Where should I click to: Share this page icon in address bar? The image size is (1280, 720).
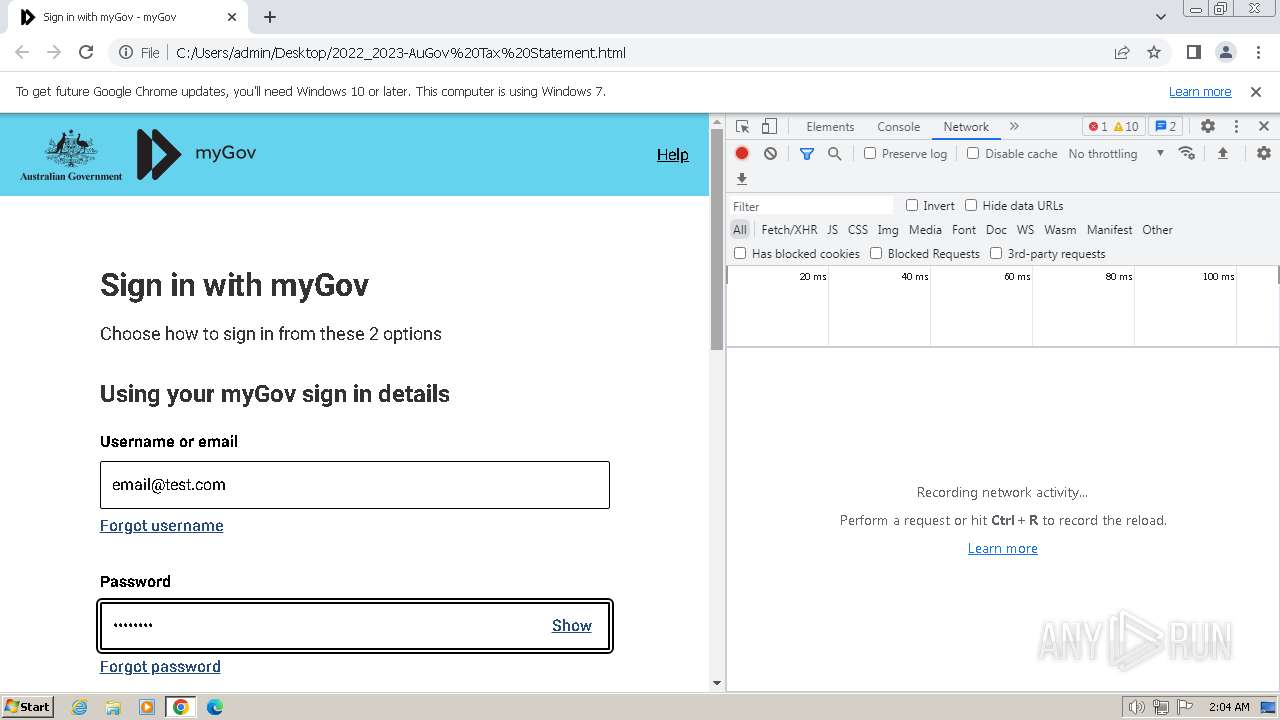[x=1122, y=52]
